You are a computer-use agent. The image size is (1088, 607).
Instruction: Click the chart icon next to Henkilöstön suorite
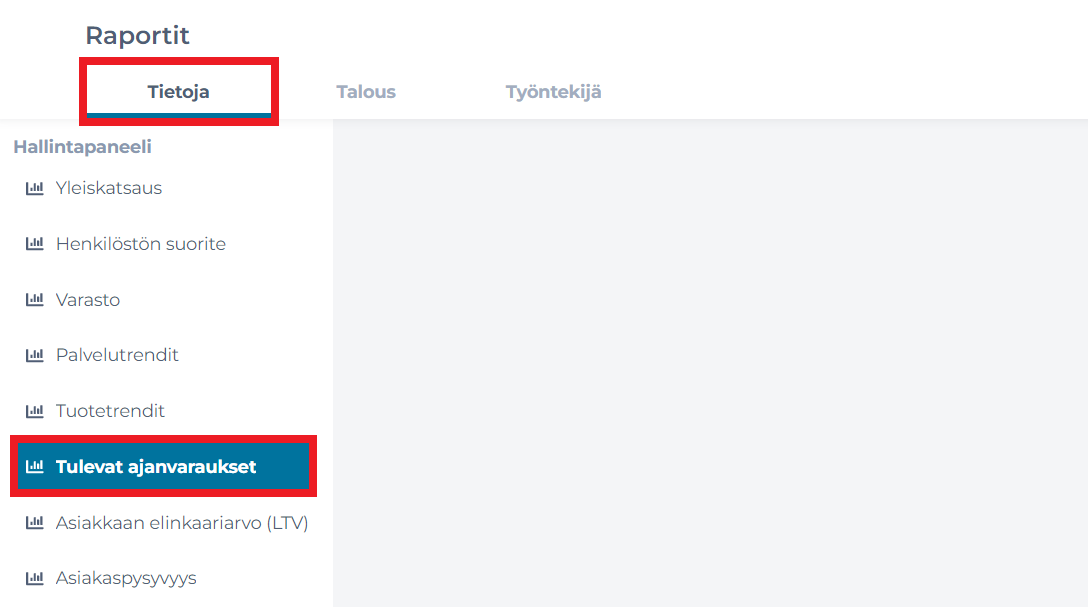[35, 243]
